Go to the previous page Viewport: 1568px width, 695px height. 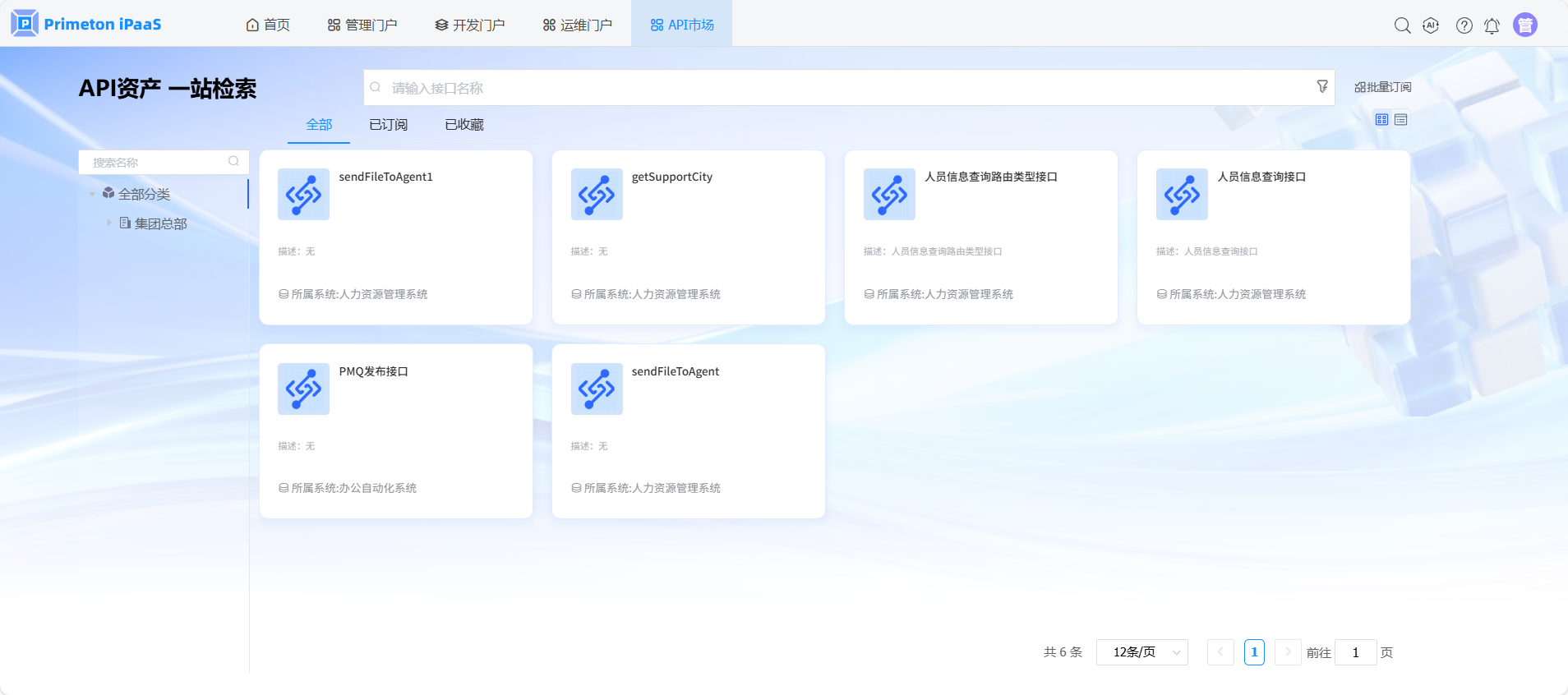(1220, 652)
